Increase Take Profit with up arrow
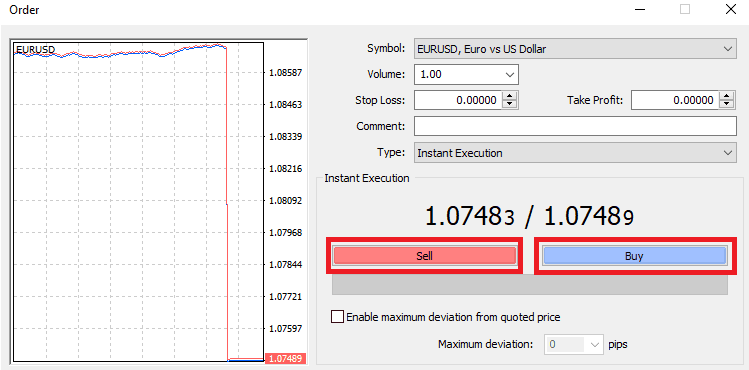This screenshot has width=749, height=370. point(727,96)
